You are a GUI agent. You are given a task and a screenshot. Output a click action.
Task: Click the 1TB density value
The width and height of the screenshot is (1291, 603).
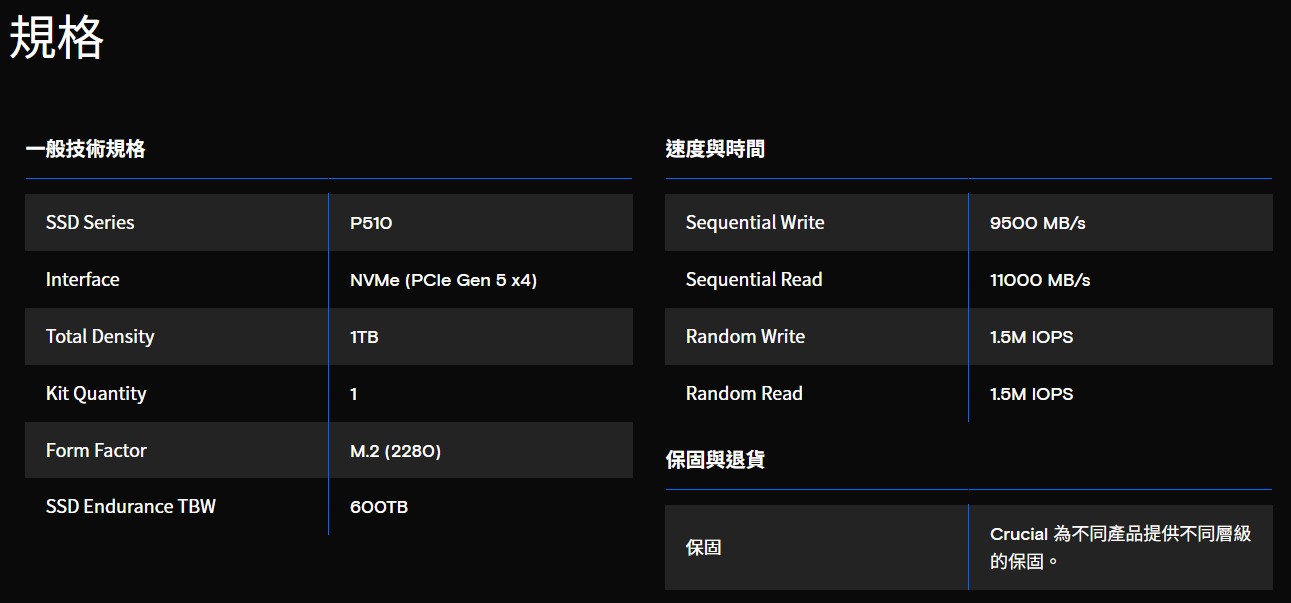pyautogui.click(x=364, y=337)
